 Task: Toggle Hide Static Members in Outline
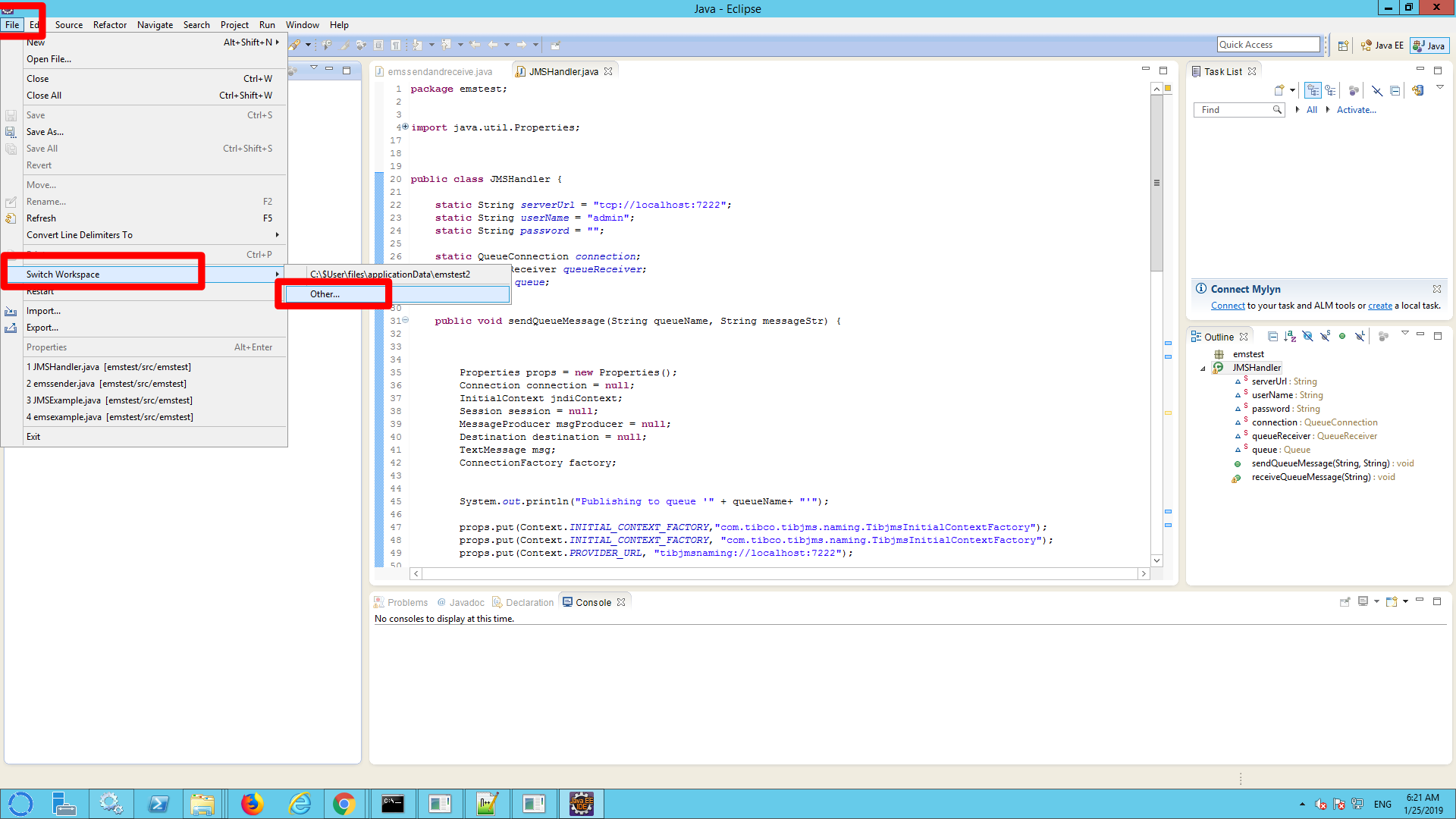pos(1325,337)
